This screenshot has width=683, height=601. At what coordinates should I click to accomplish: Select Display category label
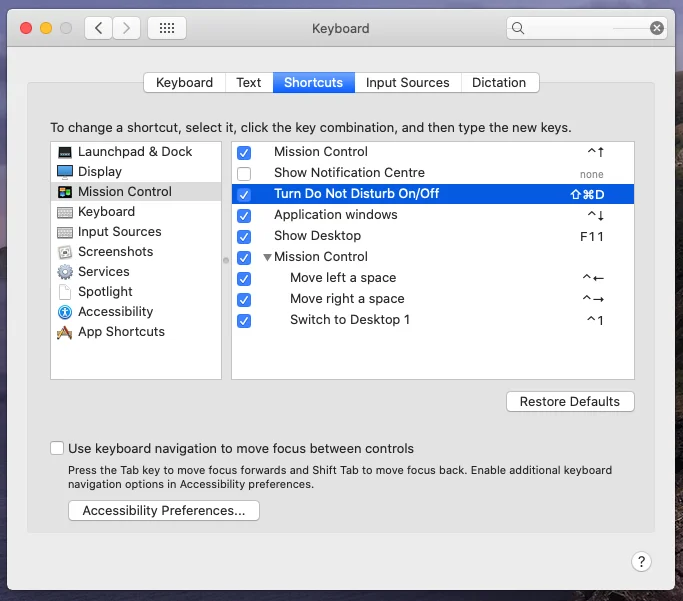tap(100, 172)
